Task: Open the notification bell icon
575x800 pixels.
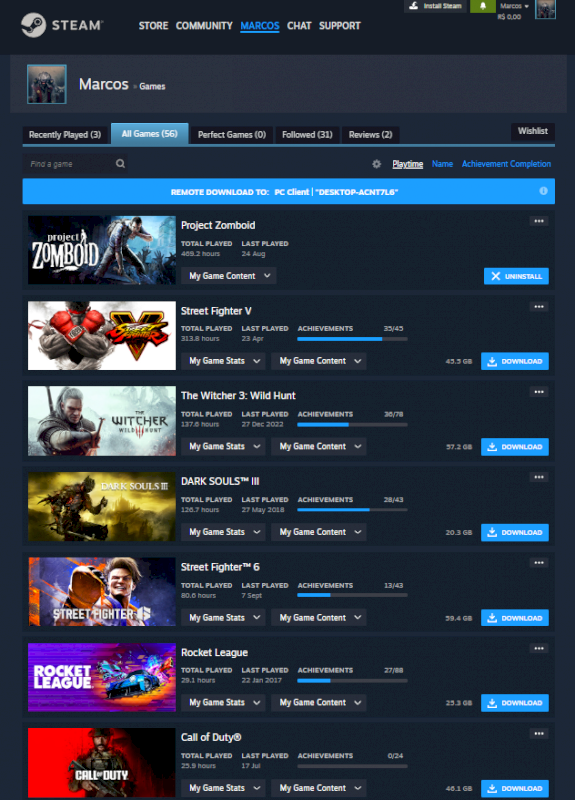Action: click(483, 6)
